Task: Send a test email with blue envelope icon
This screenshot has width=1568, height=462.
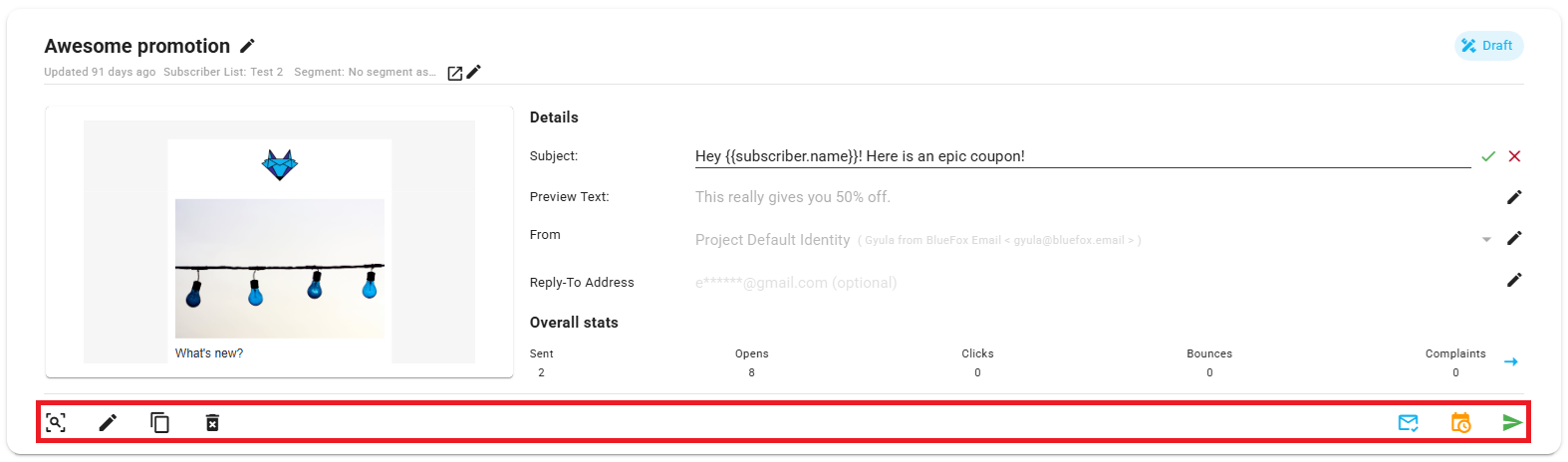Action: pos(1408,423)
